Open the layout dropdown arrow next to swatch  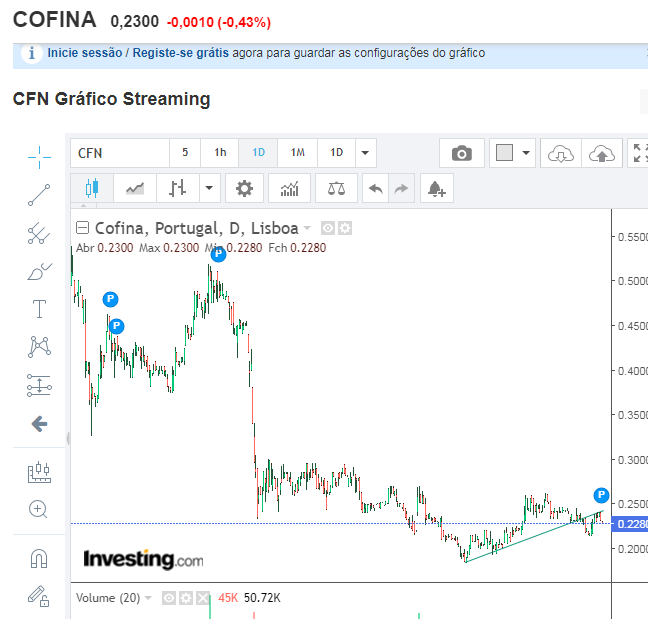(526, 153)
